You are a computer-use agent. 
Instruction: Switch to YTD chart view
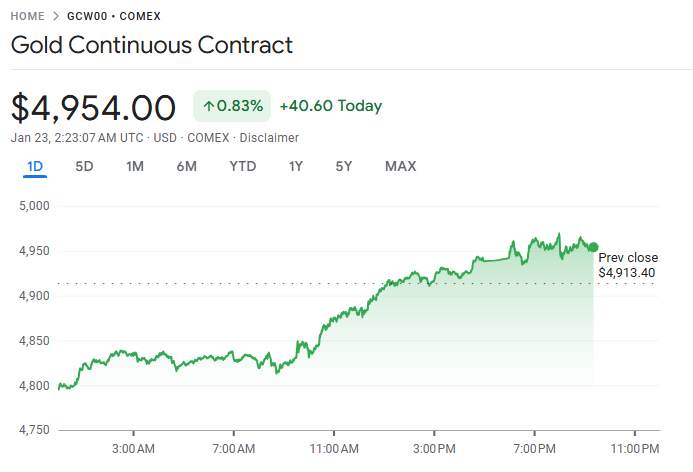pos(242,166)
